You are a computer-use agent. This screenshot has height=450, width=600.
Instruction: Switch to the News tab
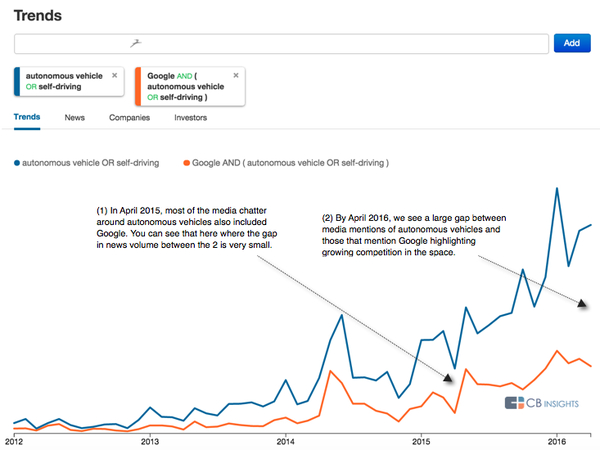pyautogui.click(x=74, y=117)
